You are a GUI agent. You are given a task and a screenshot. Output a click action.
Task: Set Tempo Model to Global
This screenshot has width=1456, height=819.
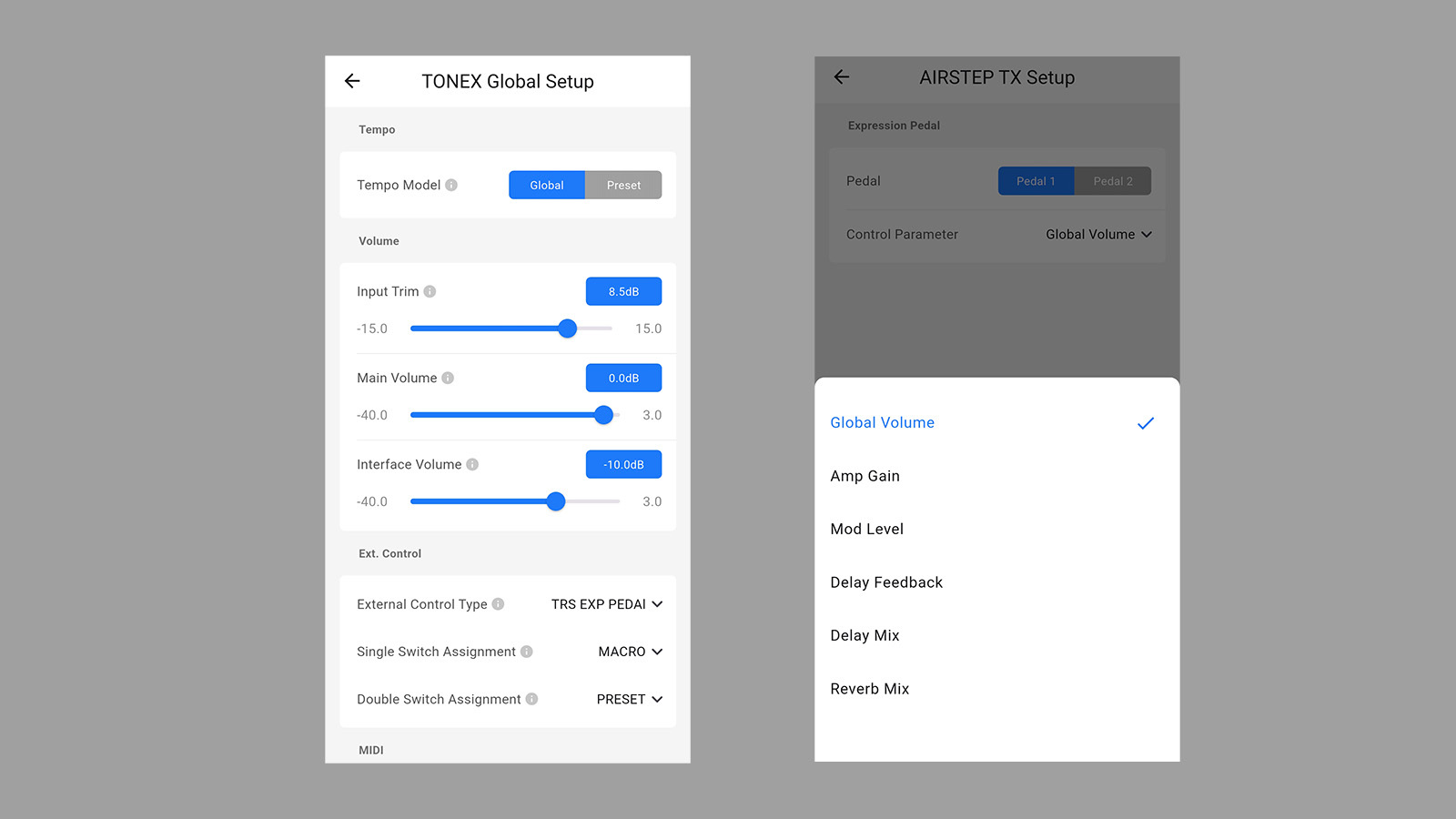(547, 185)
